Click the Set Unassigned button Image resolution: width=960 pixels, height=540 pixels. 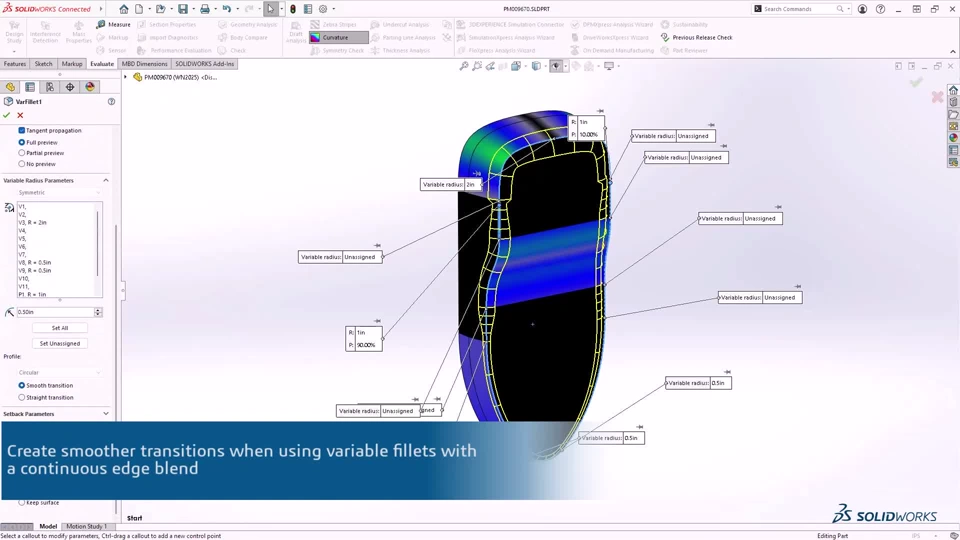(x=59, y=343)
